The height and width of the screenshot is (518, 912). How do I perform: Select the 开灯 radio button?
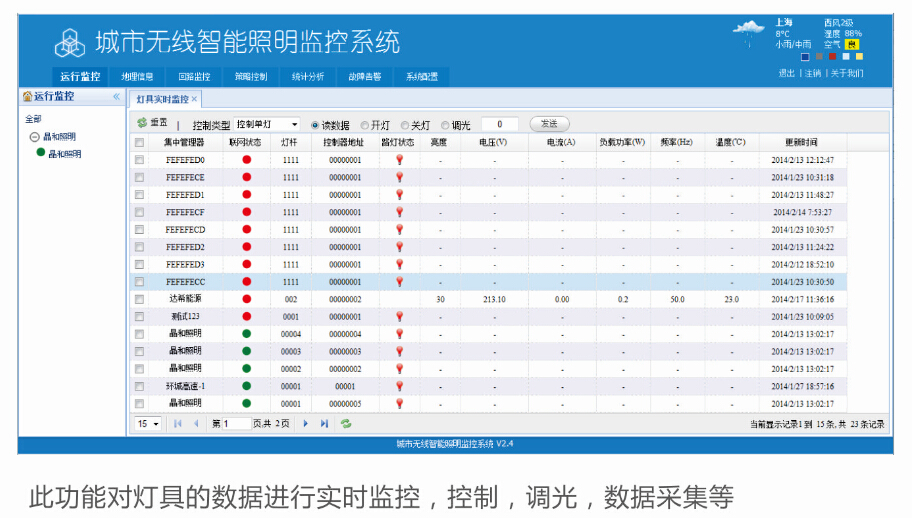point(365,125)
